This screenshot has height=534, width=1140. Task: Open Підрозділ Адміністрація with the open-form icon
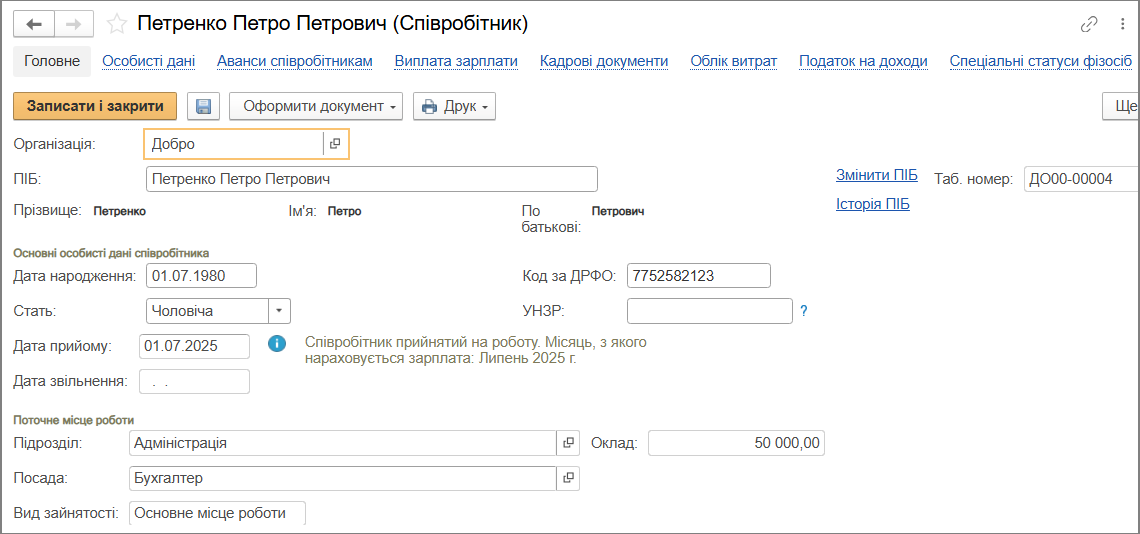[569, 442]
